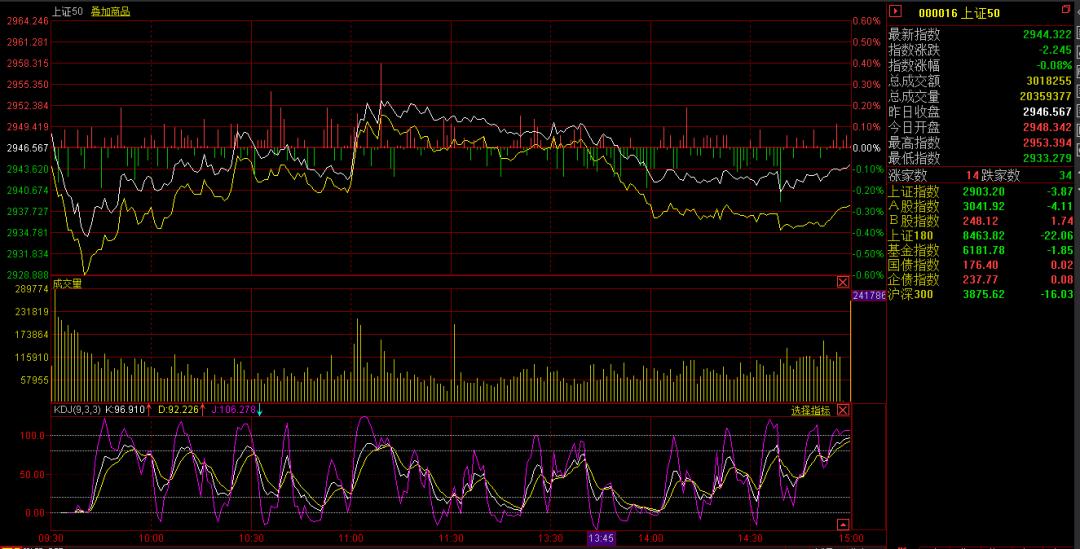Viewport: 1080px width, 549px height.
Task: Click the KDJ(9,3,3) indicator parameter label
Action: click(x=77, y=410)
